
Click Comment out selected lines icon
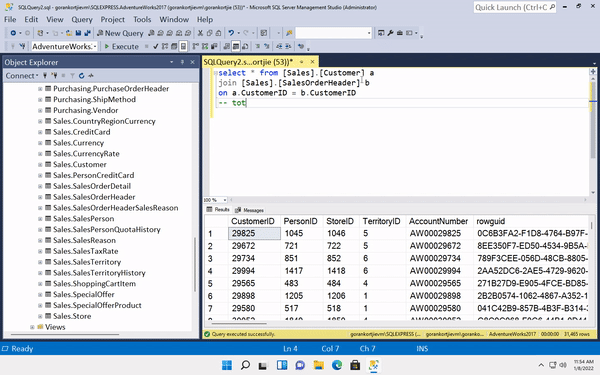pyautogui.click(x=258, y=47)
